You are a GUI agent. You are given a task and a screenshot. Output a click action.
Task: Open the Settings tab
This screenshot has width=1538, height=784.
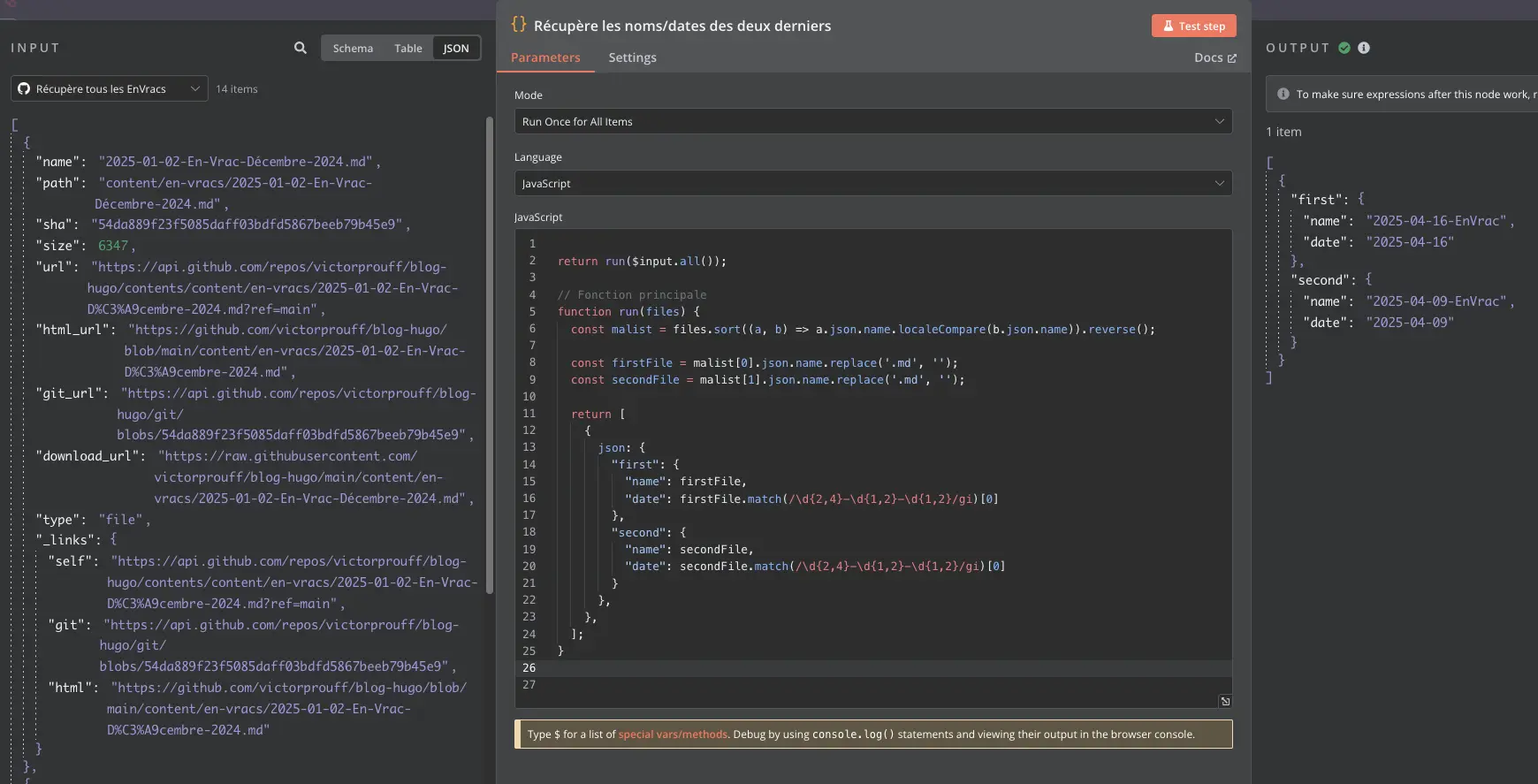click(632, 57)
